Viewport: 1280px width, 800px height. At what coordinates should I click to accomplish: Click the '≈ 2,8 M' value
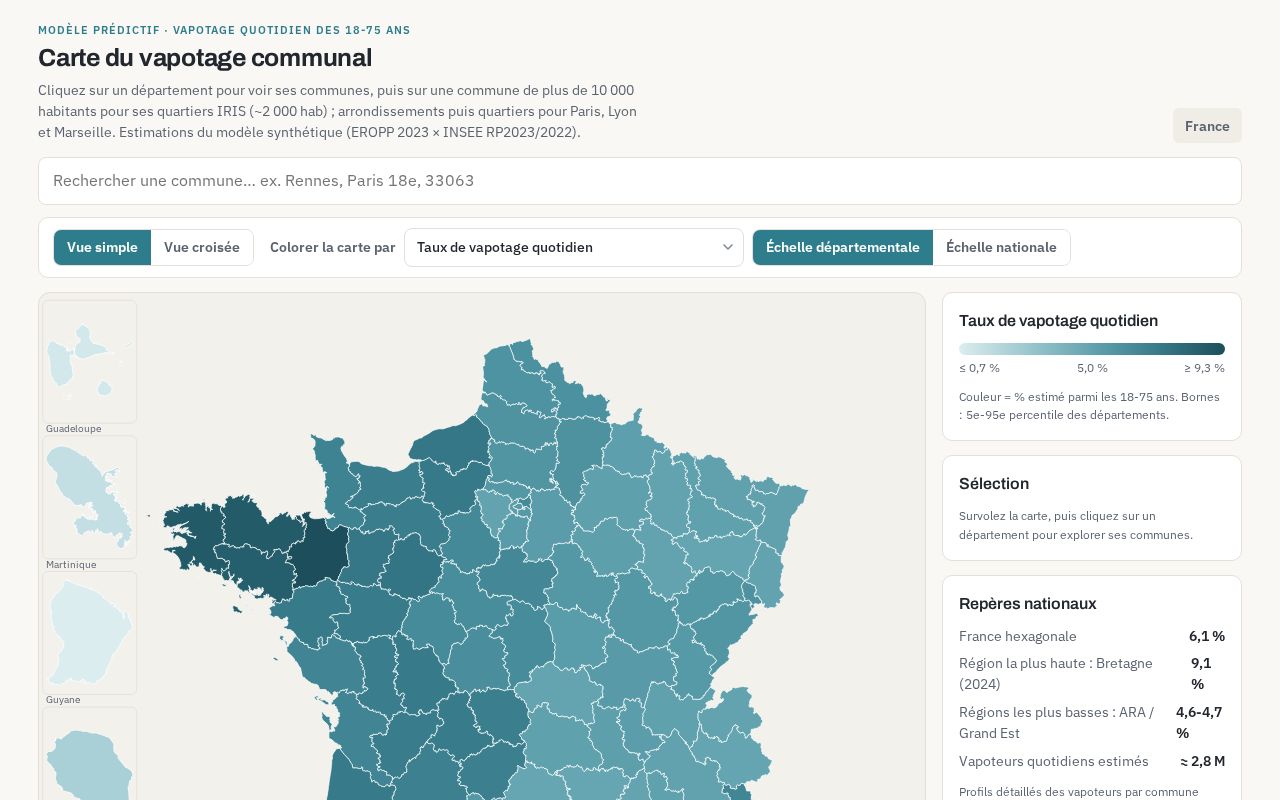click(1203, 761)
